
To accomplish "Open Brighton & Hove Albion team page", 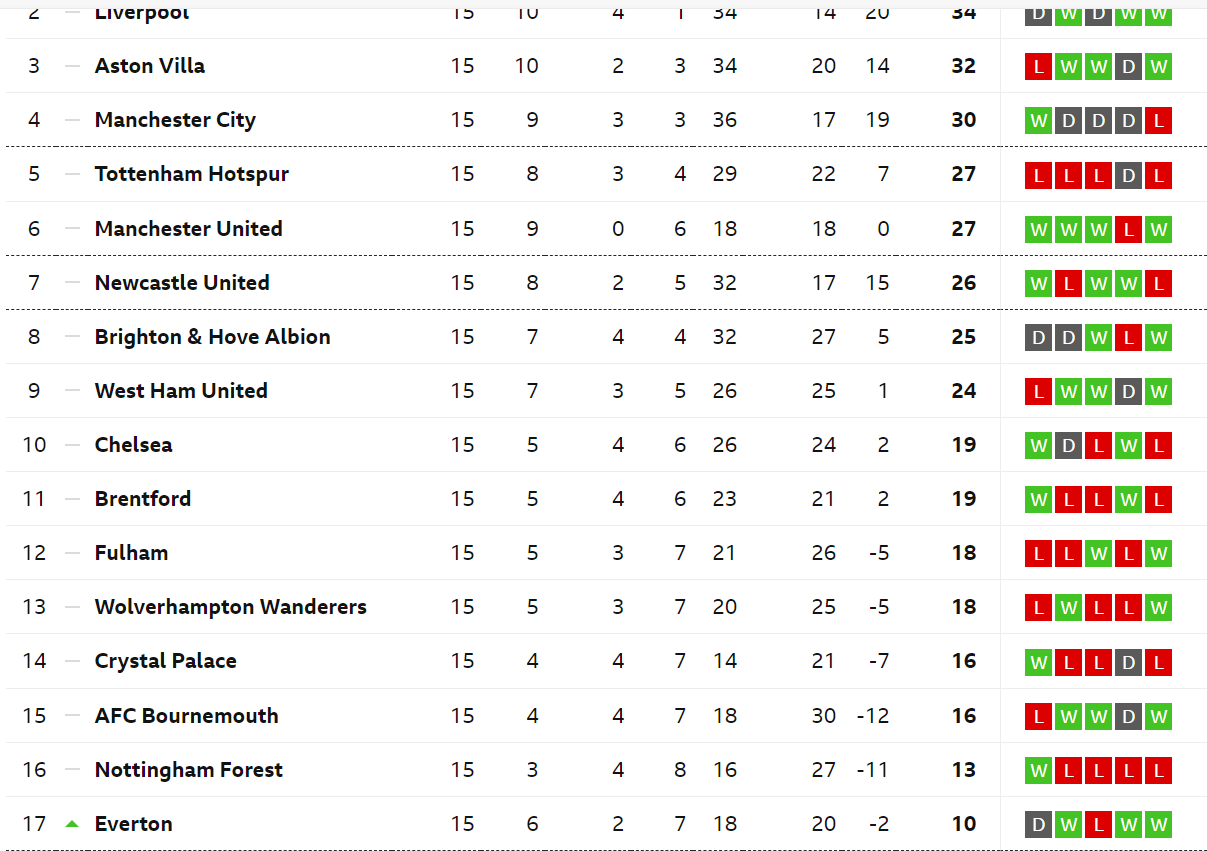I will [213, 337].
